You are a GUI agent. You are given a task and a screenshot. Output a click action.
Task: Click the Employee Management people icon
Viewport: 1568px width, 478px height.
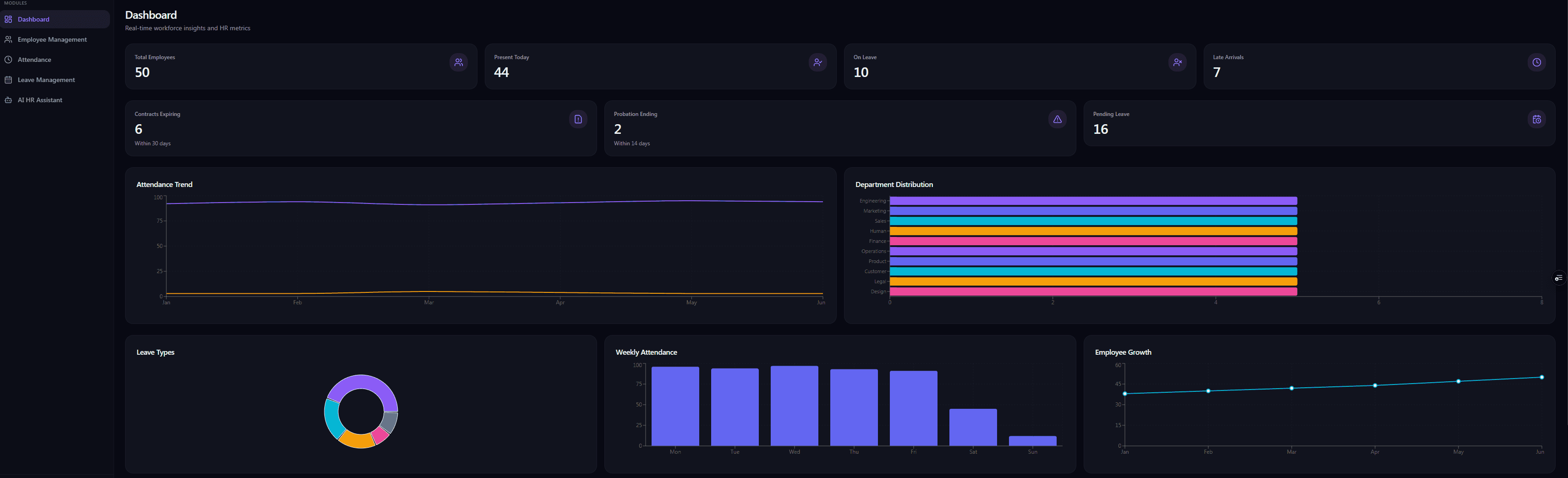point(9,39)
